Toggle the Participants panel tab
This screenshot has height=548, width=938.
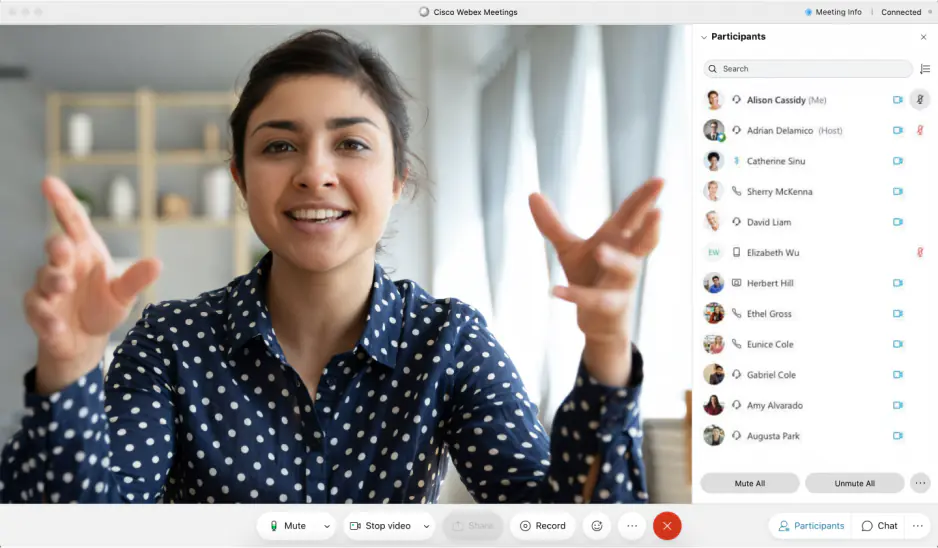point(811,526)
